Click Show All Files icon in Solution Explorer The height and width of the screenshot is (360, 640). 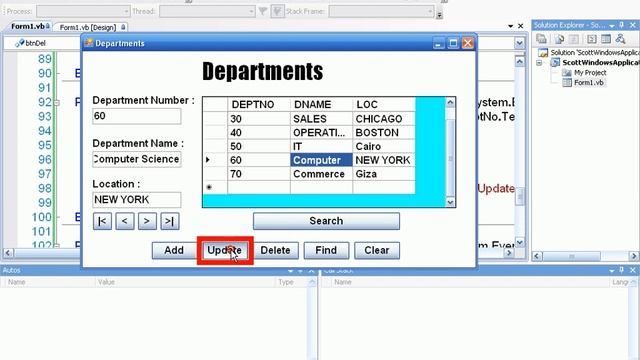click(x=560, y=39)
